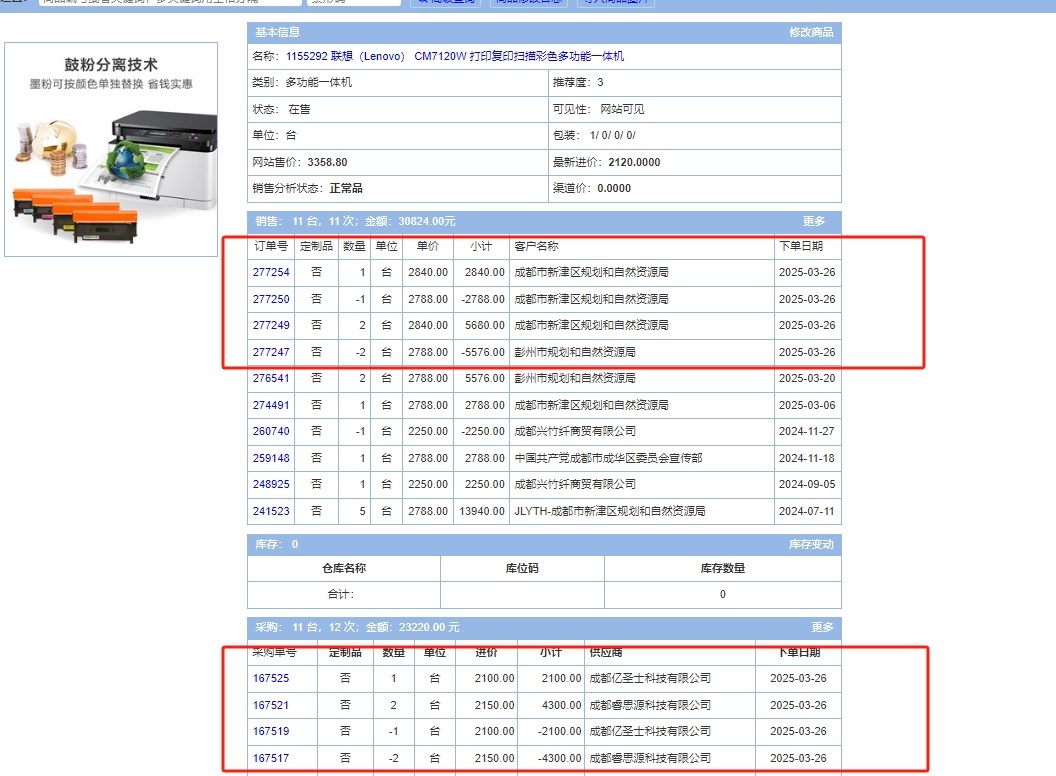Click the 修改商品 link in the 基本信息 header
The image size is (1056, 776).
click(811, 32)
